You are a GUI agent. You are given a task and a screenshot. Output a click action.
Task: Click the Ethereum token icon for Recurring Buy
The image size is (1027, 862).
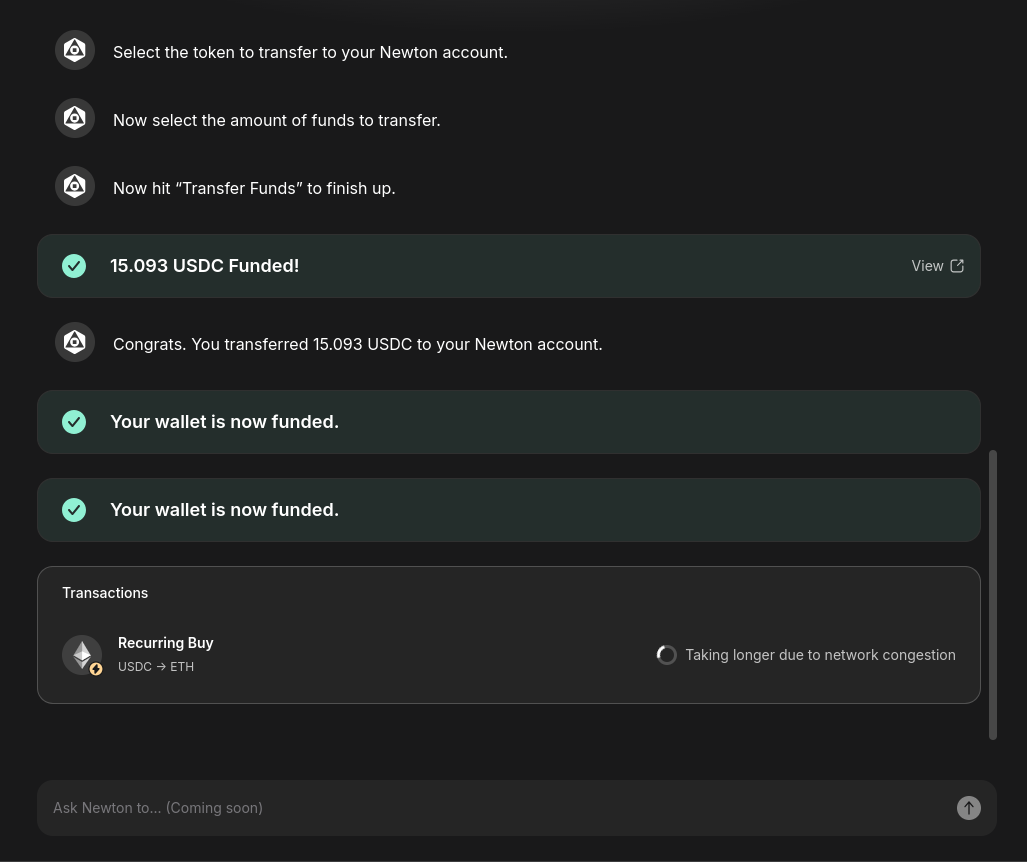click(x=82, y=654)
